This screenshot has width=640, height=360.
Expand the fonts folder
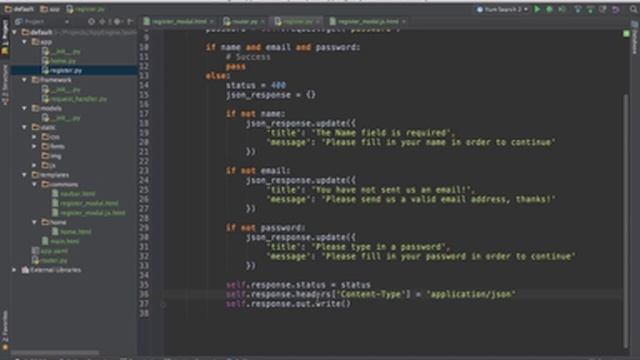click(34, 146)
